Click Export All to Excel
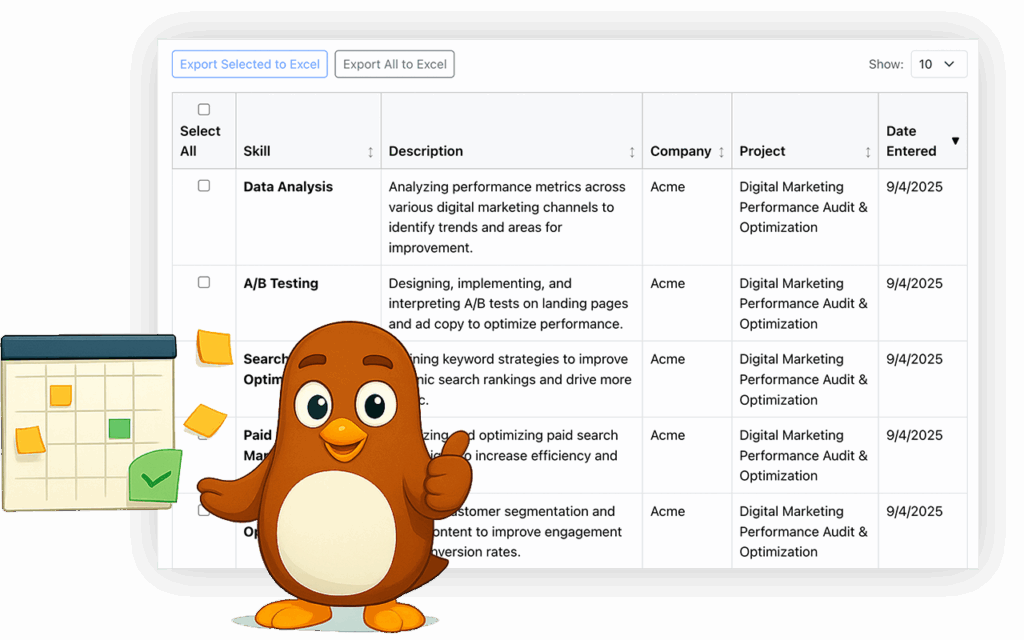The height and width of the screenshot is (640, 1024). [394, 63]
